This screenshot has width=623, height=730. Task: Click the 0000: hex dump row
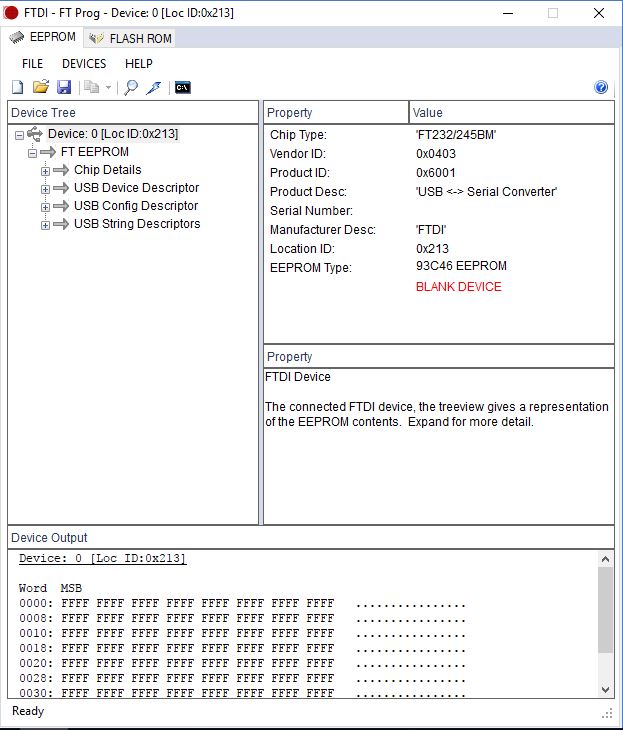coord(242,604)
